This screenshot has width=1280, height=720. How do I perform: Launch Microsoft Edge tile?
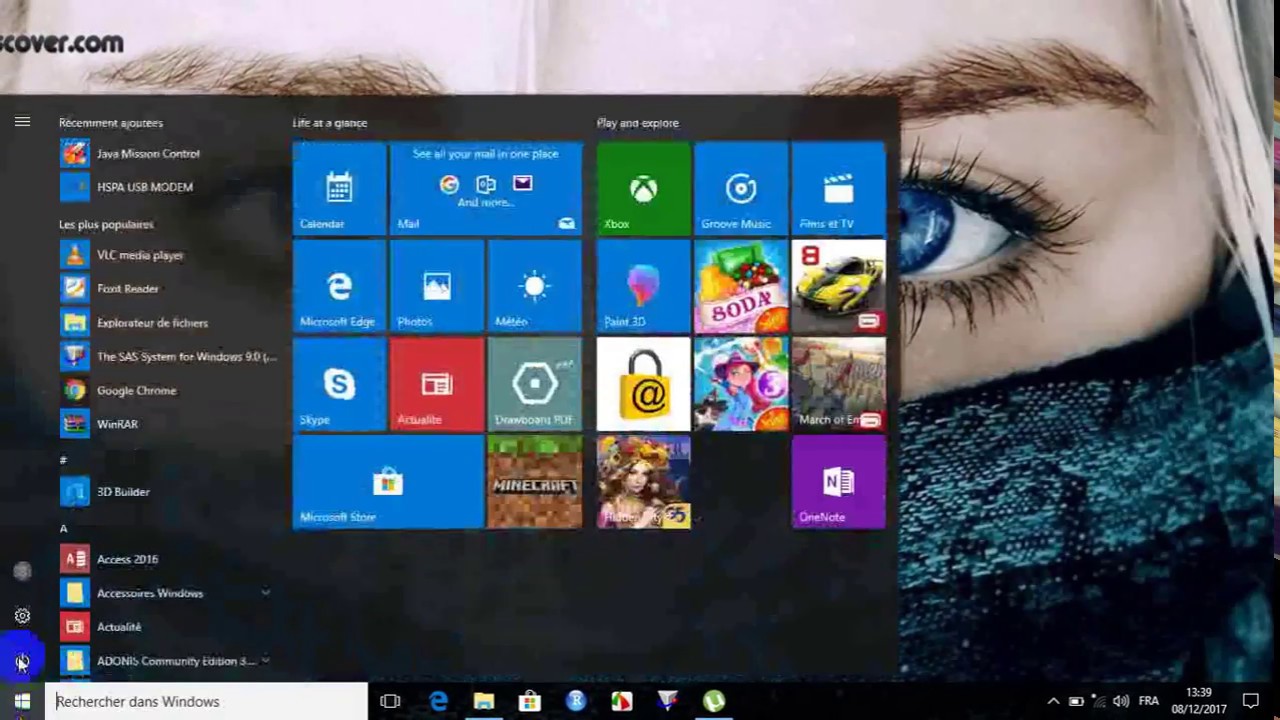[x=339, y=287]
